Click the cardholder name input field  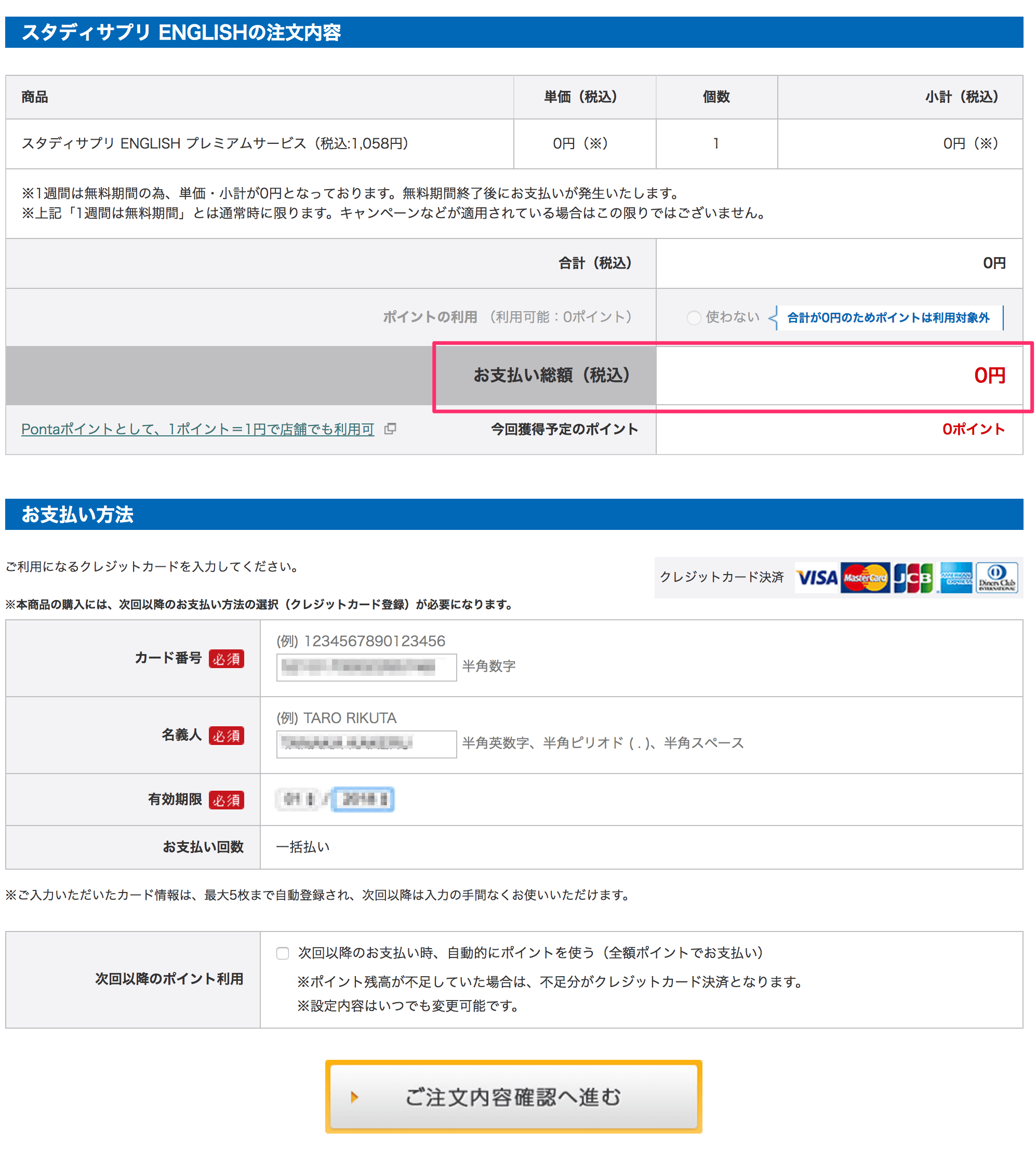click(x=366, y=744)
